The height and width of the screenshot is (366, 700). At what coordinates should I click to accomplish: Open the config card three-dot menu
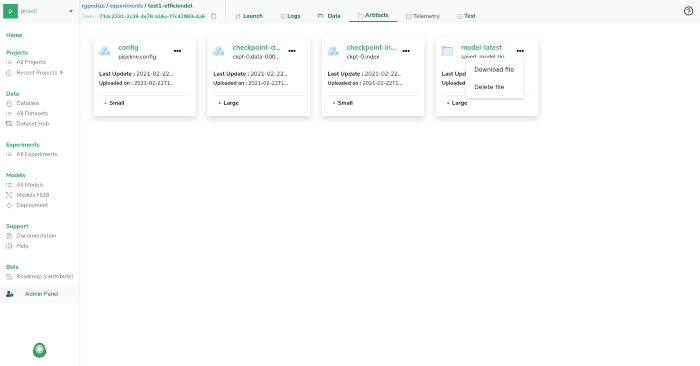click(178, 51)
